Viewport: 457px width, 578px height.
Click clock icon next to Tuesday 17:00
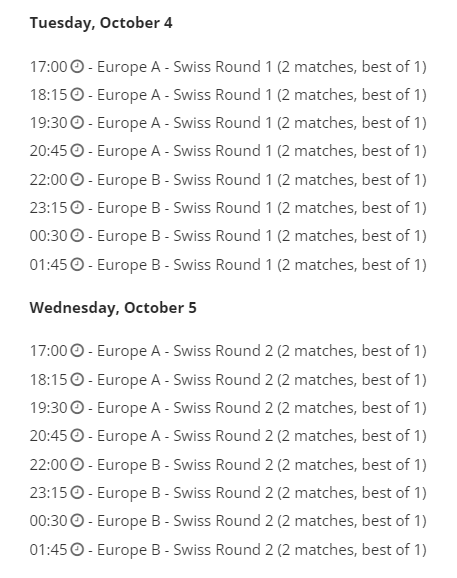[77, 67]
